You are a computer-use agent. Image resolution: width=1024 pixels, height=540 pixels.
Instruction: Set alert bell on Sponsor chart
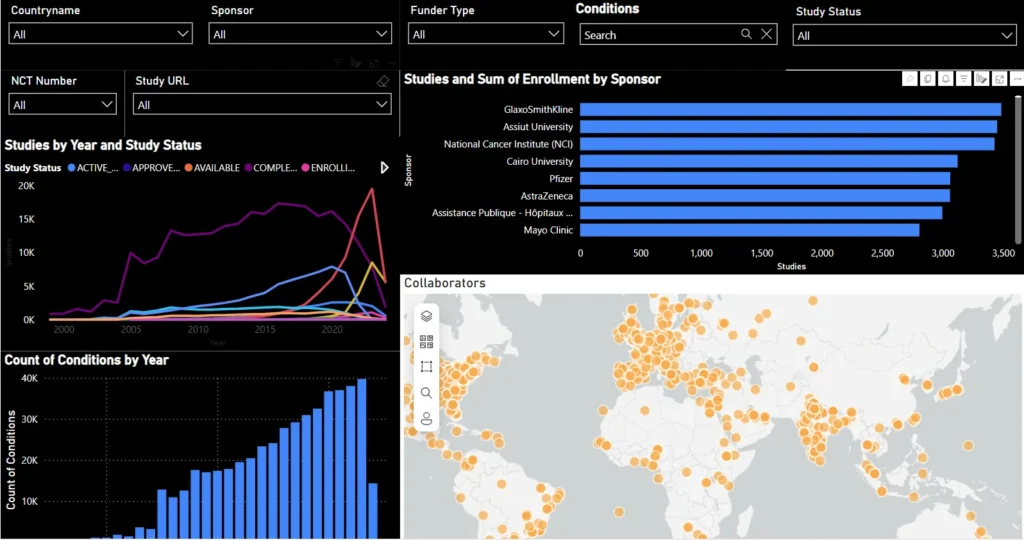point(946,79)
